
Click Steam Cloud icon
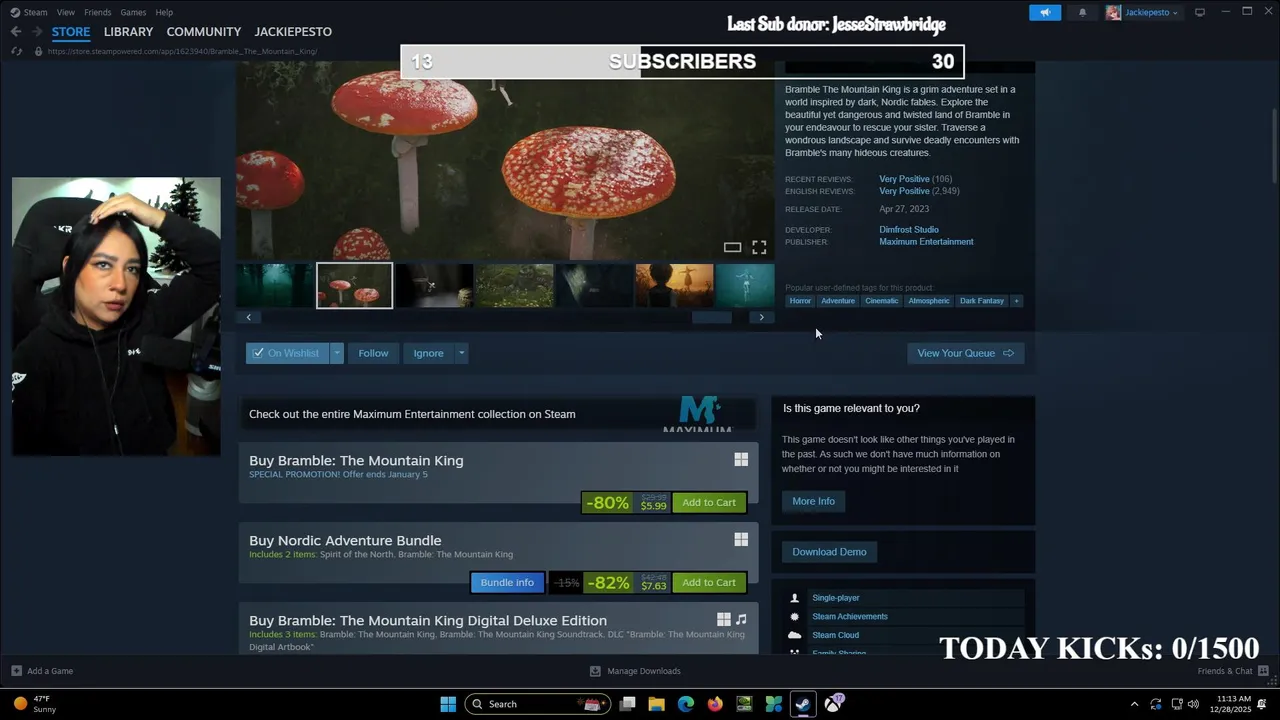(x=794, y=635)
